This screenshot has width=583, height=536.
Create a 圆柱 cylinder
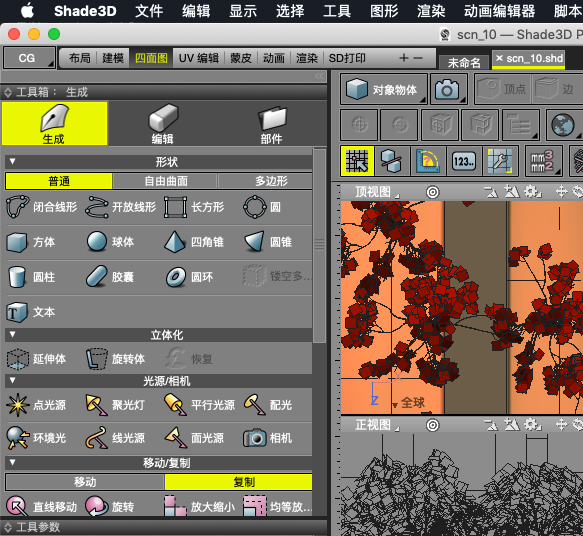(x=30, y=277)
